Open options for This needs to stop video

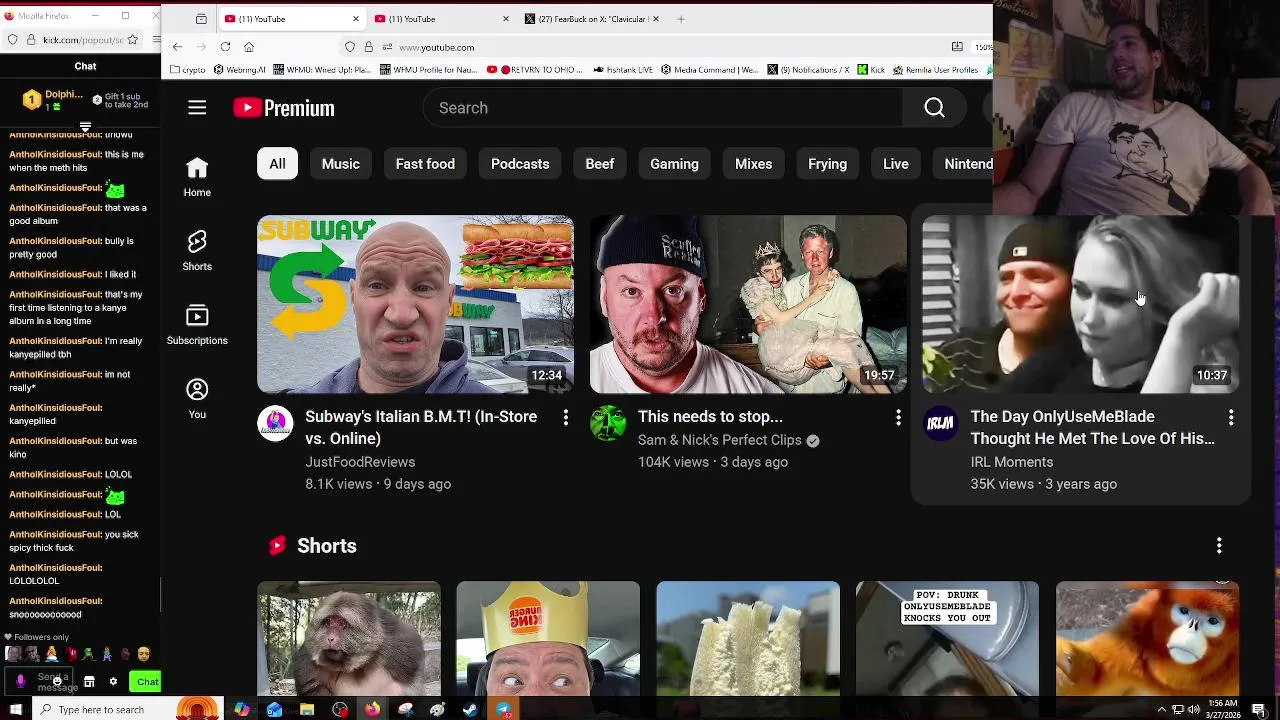coord(898,418)
